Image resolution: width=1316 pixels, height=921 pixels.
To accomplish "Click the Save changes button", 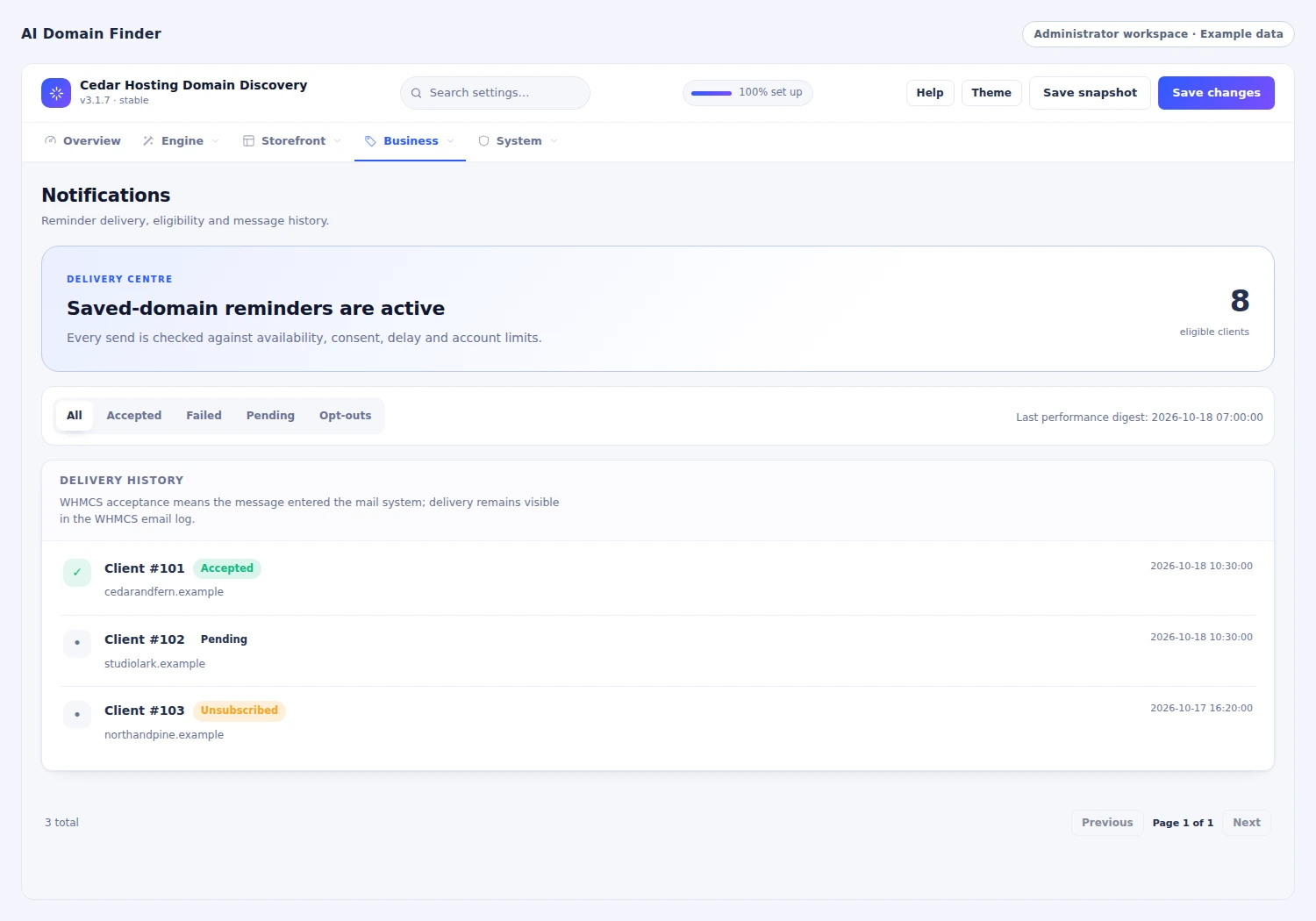I will (x=1216, y=93).
